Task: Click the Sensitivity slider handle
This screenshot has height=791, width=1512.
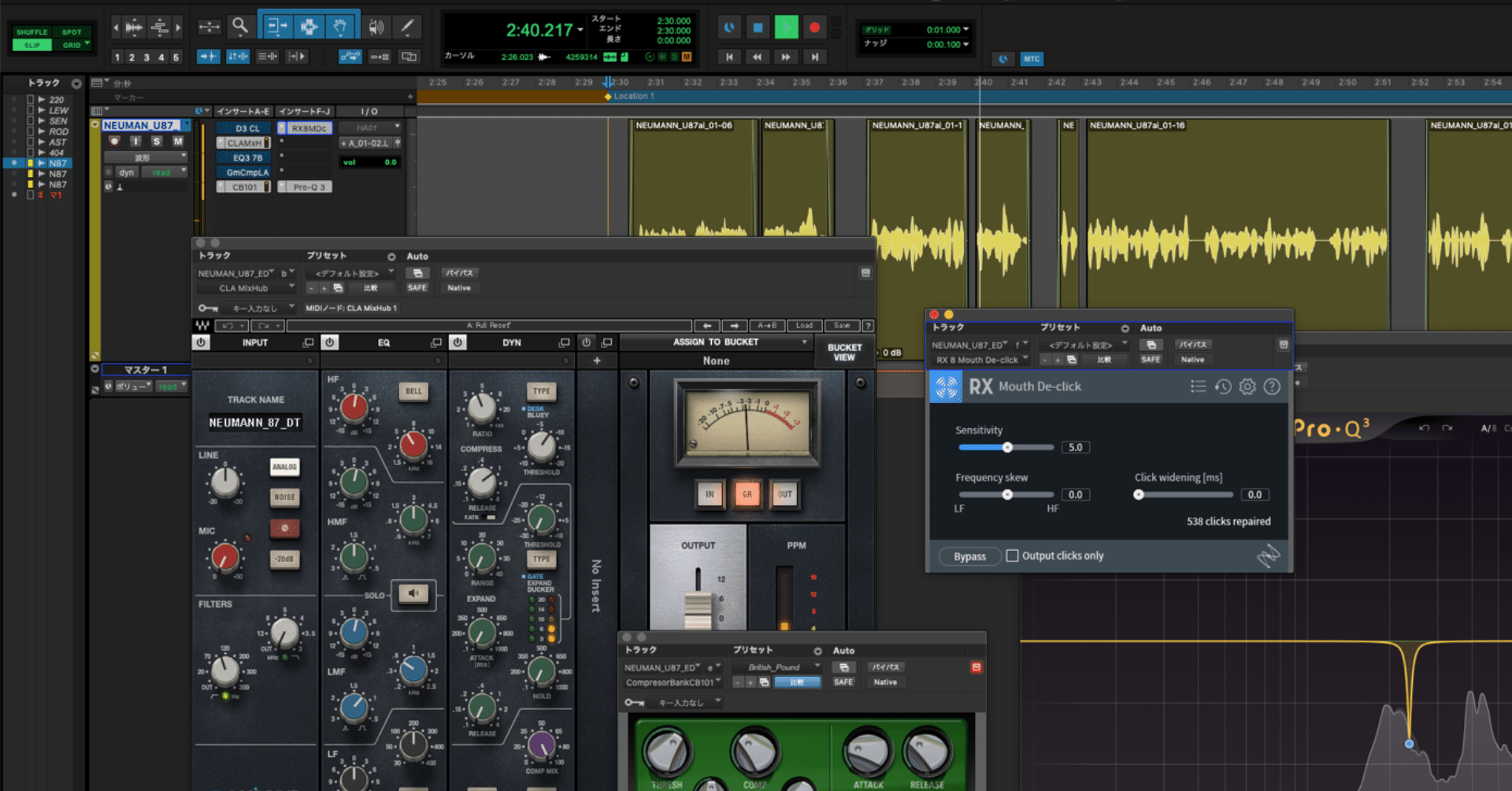Action: click(1007, 448)
